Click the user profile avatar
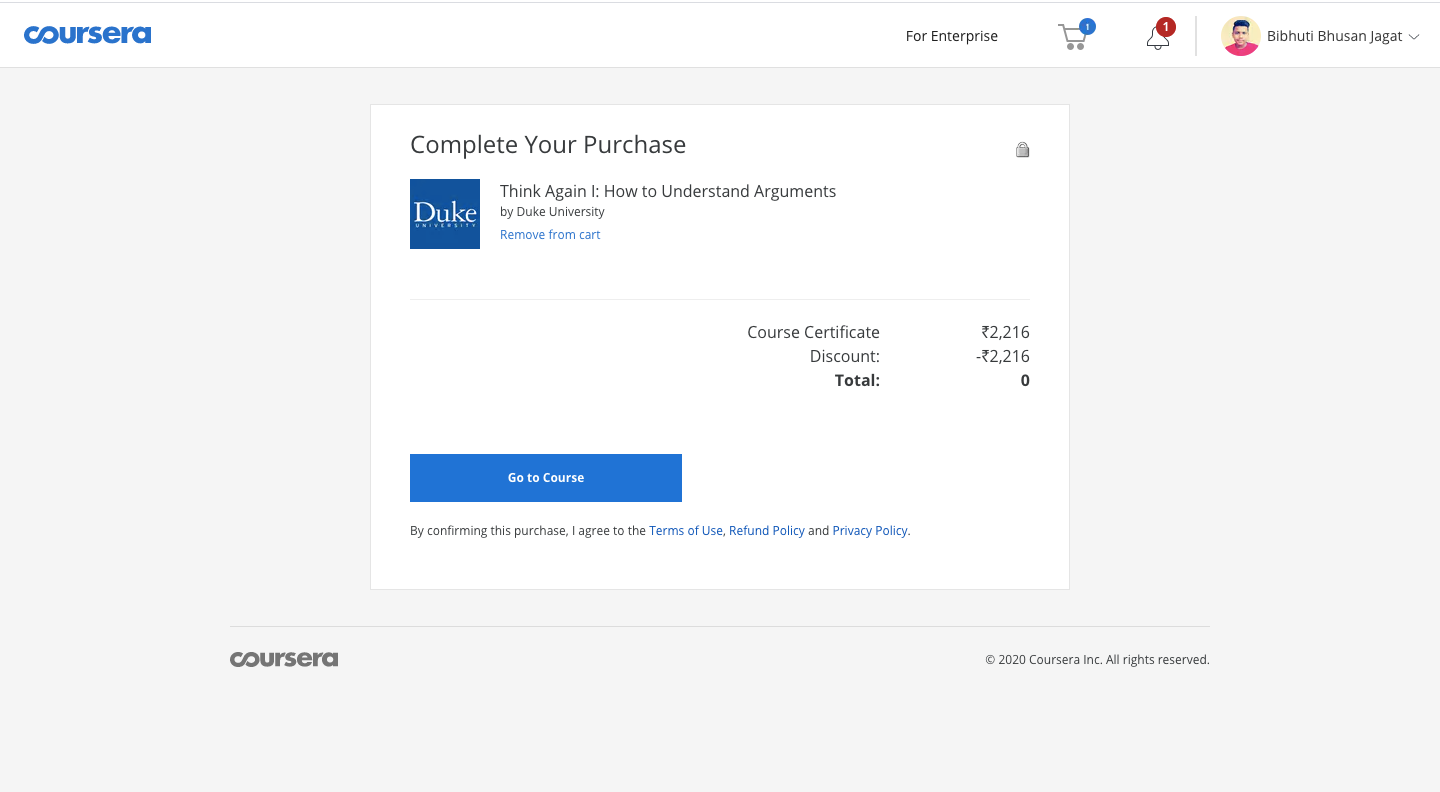Image resolution: width=1440 pixels, height=792 pixels. pyautogui.click(x=1241, y=36)
